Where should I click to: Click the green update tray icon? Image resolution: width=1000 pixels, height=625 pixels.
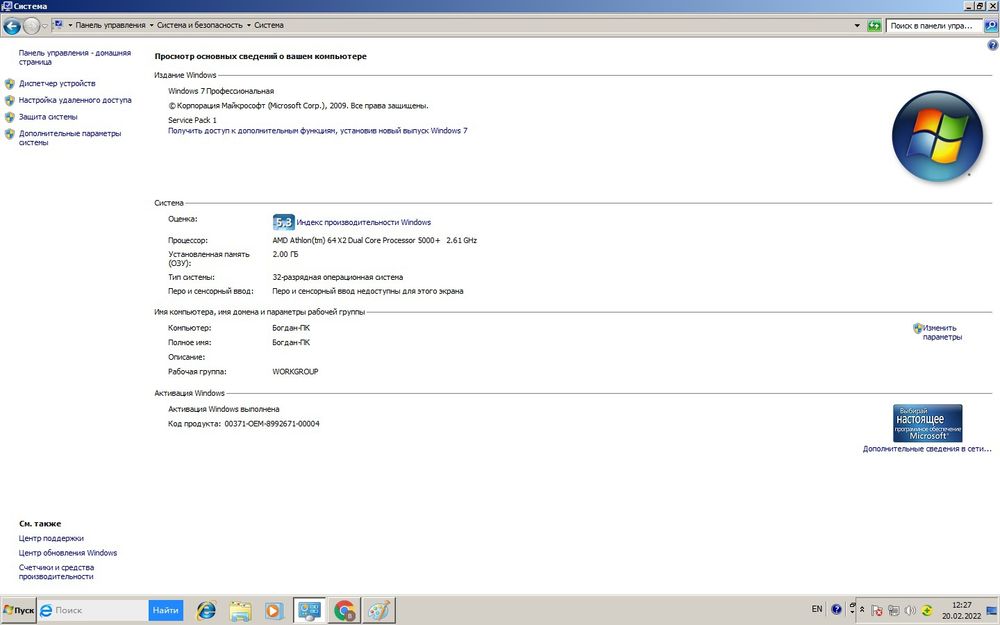point(927,610)
